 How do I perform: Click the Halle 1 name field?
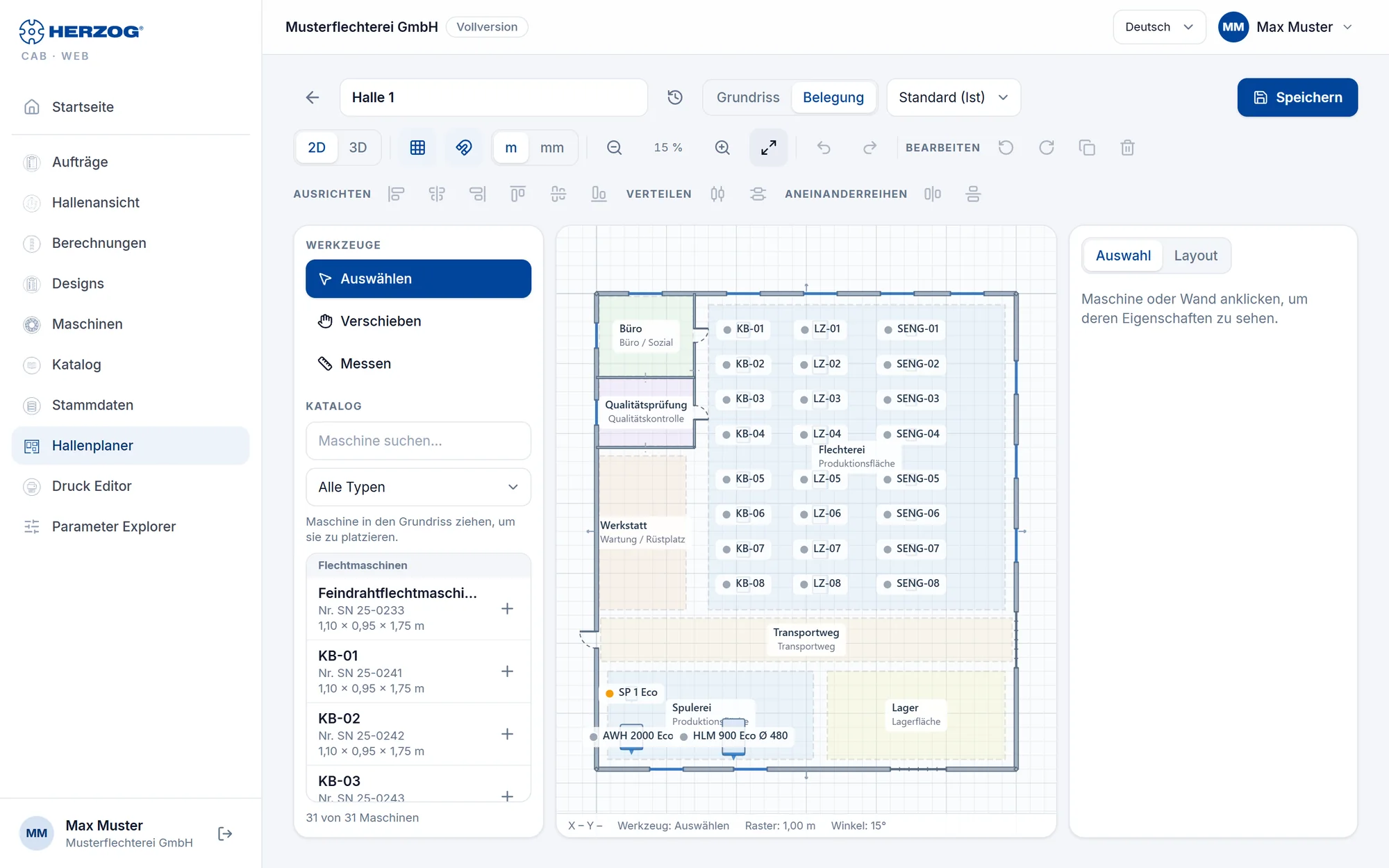coord(494,97)
